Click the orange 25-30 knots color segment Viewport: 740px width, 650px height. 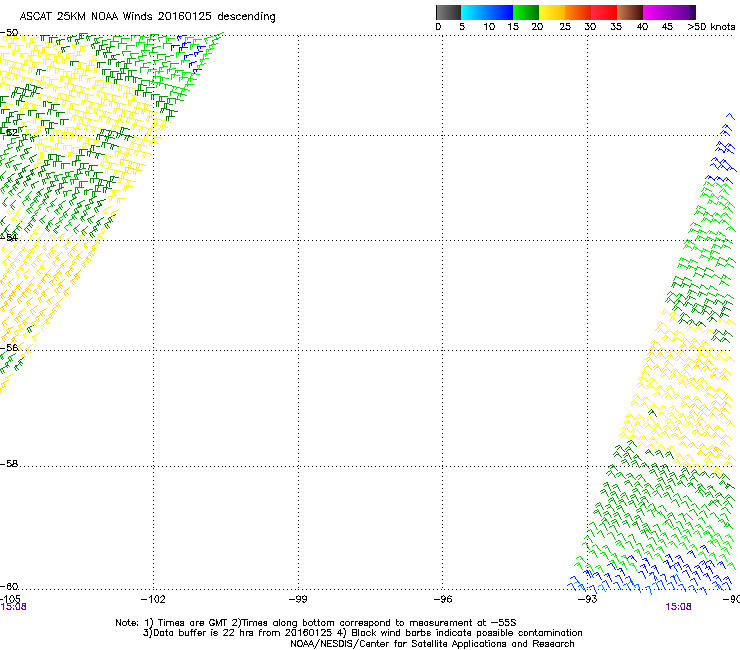pyautogui.click(x=578, y=12)
